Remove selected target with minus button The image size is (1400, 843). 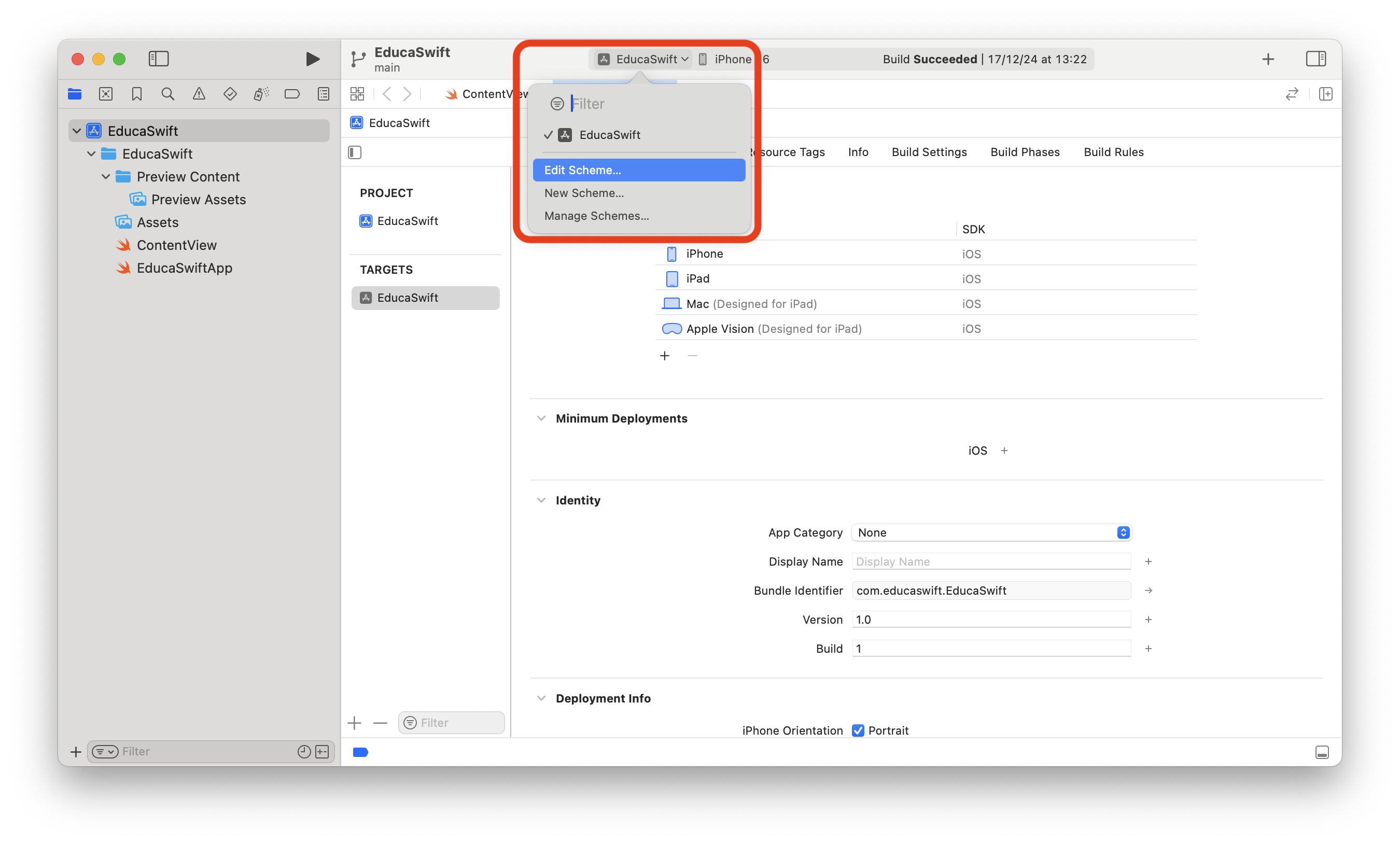380,723
